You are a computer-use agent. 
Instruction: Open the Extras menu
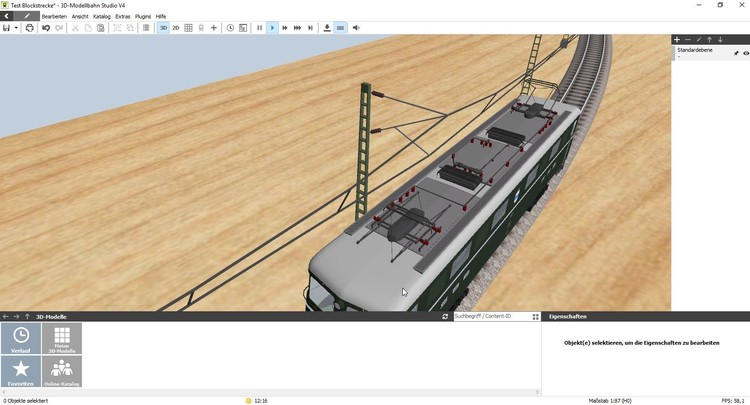122,16
